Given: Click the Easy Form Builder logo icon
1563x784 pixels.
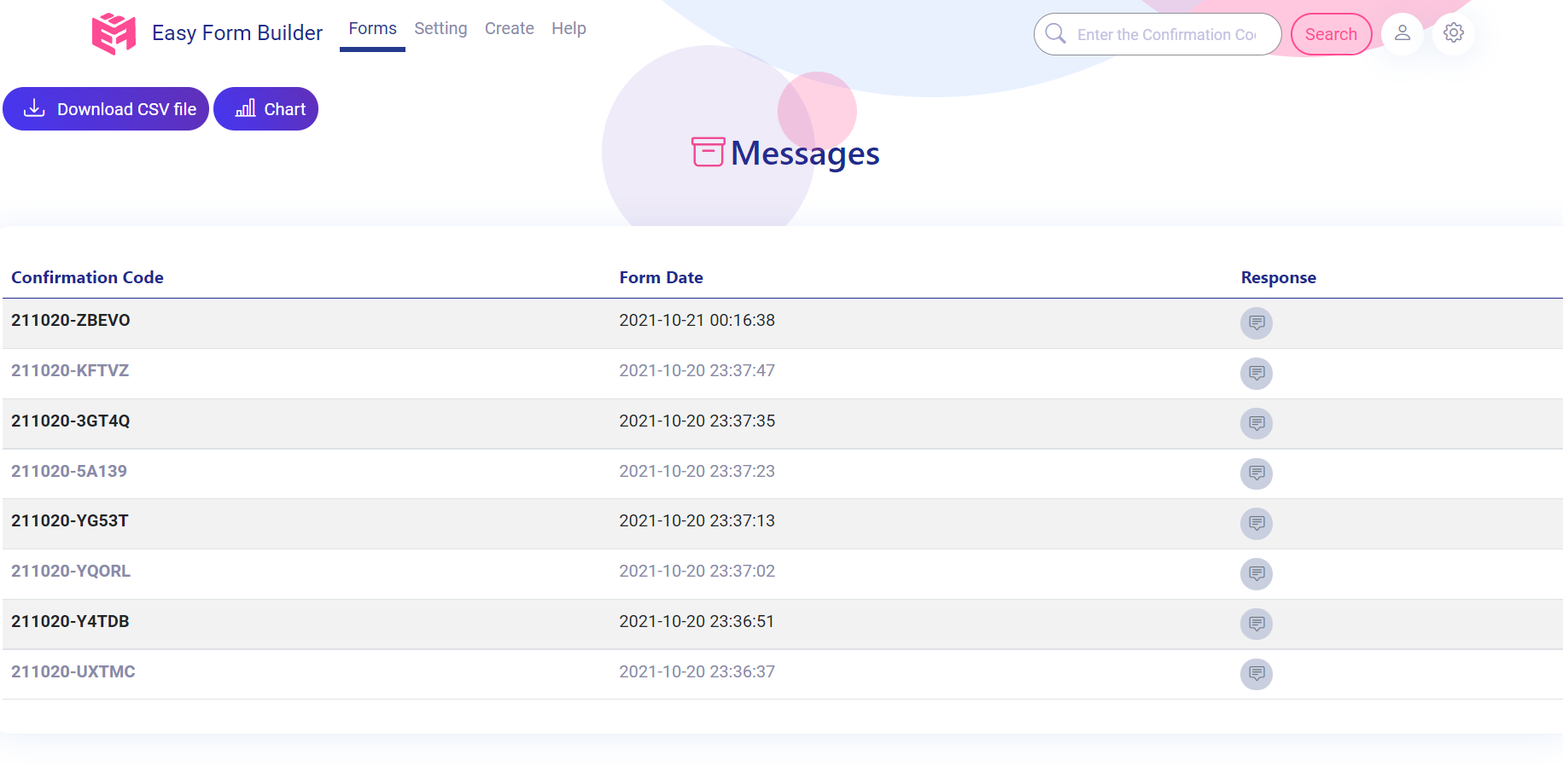Looking at the screenshot, I should pos(114,33).
